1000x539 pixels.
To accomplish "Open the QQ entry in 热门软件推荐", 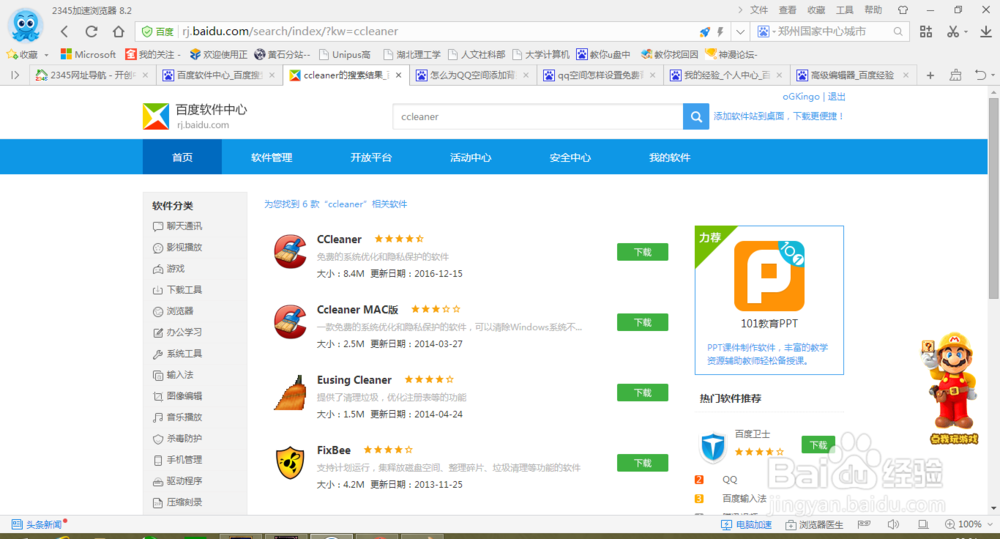I will click(x=729, y=480).
